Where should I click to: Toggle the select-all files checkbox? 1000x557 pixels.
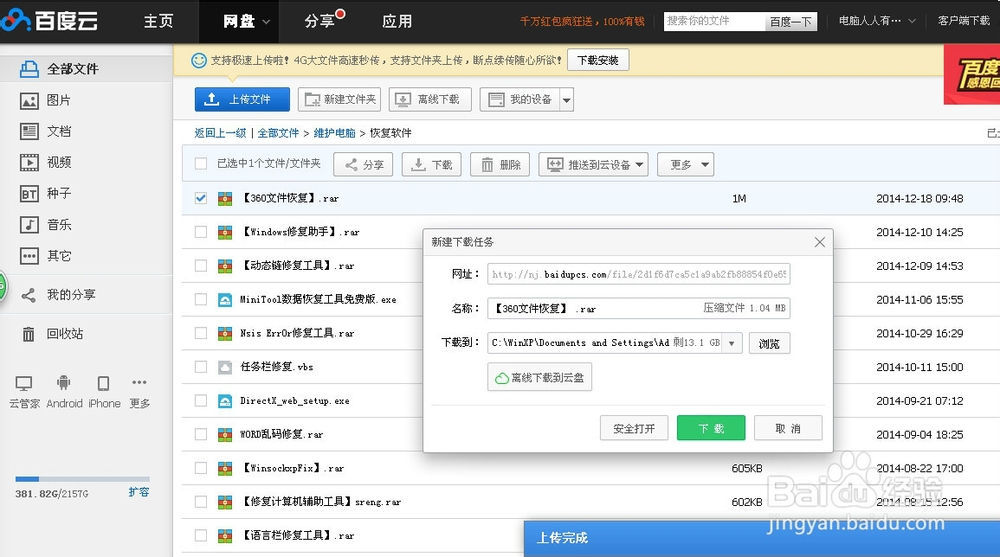201,164
